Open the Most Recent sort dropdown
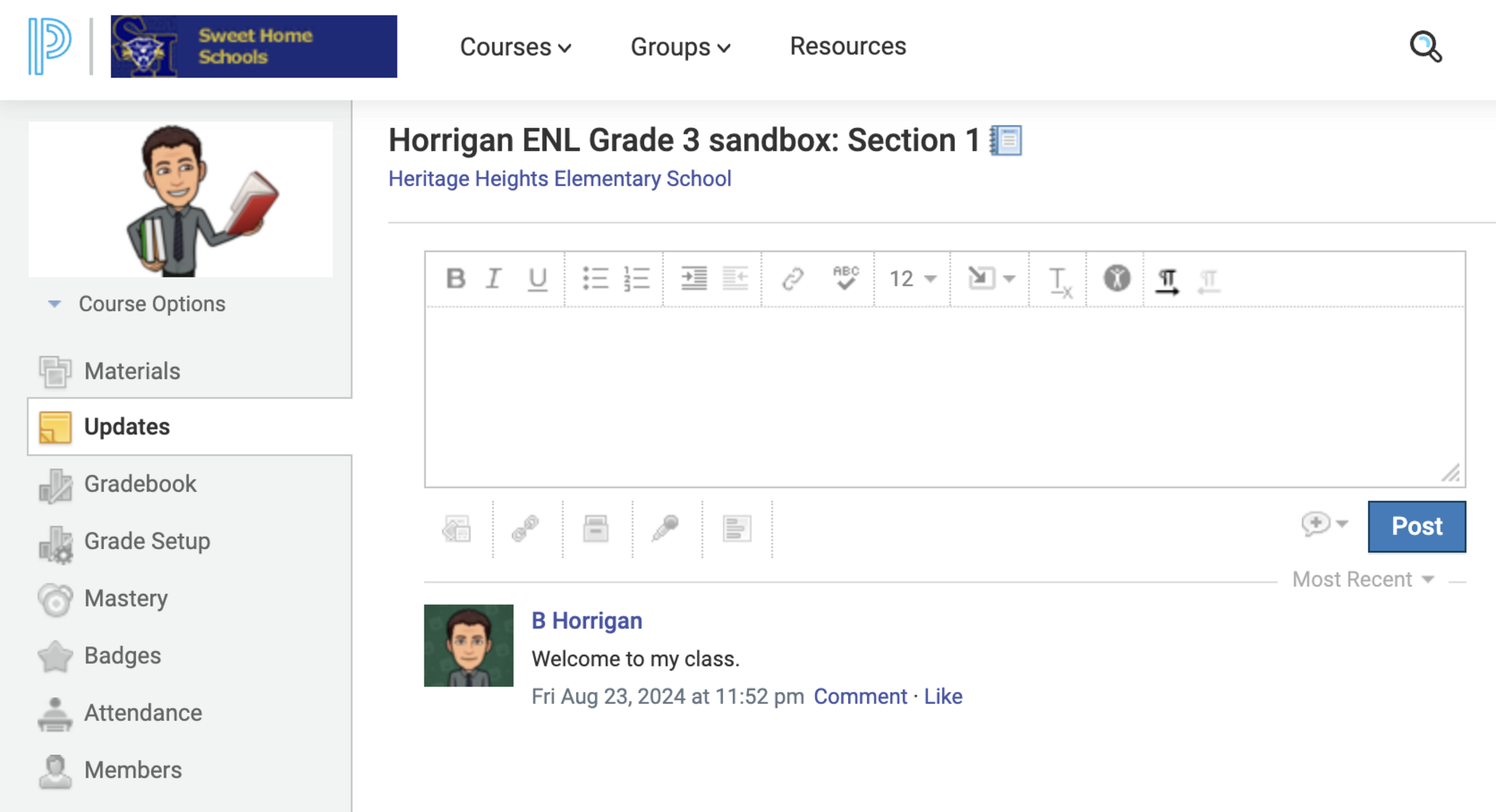This screenshot has height=812, width=1496. (x=1362, y=580)
